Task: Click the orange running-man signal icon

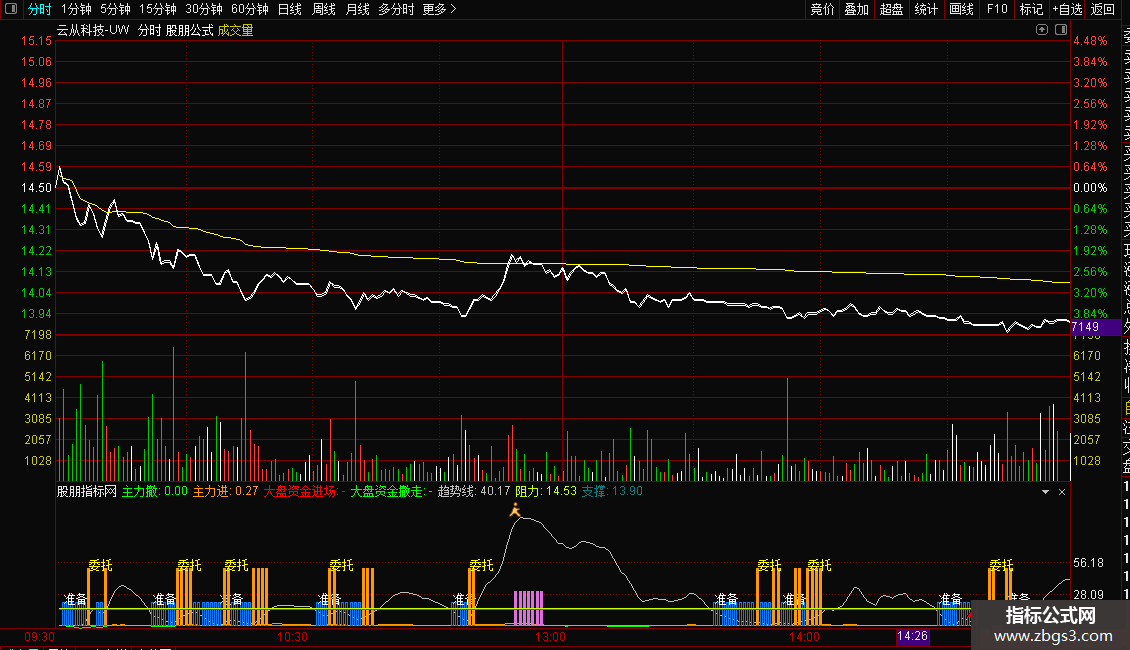Action: click(515, 510)
